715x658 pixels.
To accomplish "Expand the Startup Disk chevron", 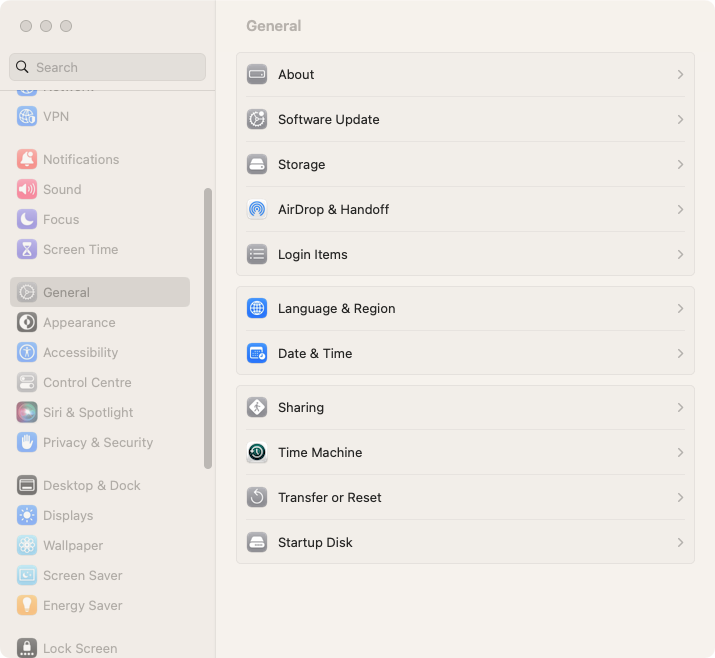I will (x=680, y=542).
